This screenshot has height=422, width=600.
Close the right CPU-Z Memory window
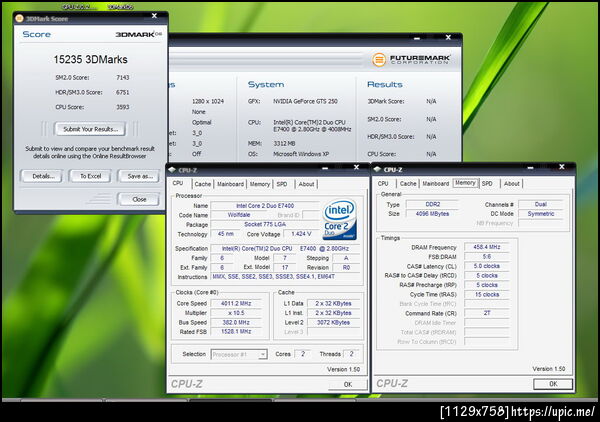coord(562,167)
